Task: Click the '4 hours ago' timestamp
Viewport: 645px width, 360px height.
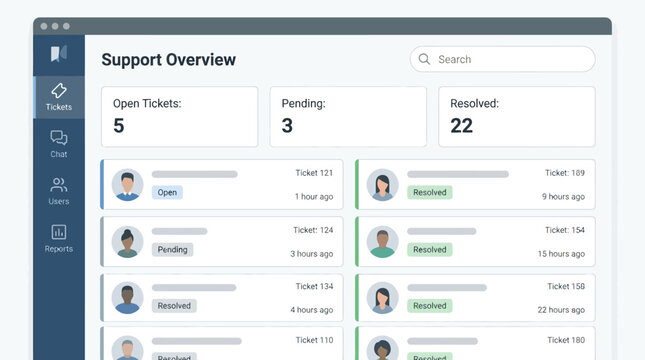Action: click(312, 310)
